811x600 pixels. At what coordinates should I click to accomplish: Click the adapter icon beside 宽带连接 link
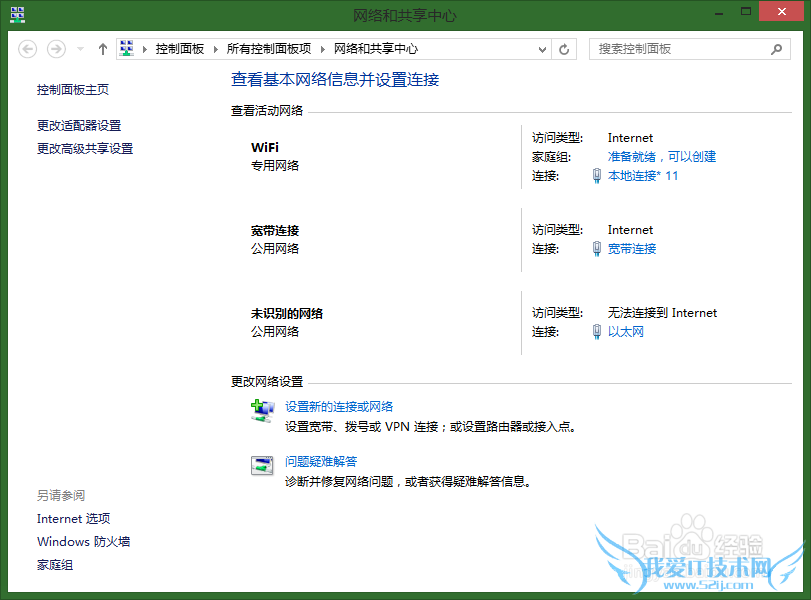[597, 249]
